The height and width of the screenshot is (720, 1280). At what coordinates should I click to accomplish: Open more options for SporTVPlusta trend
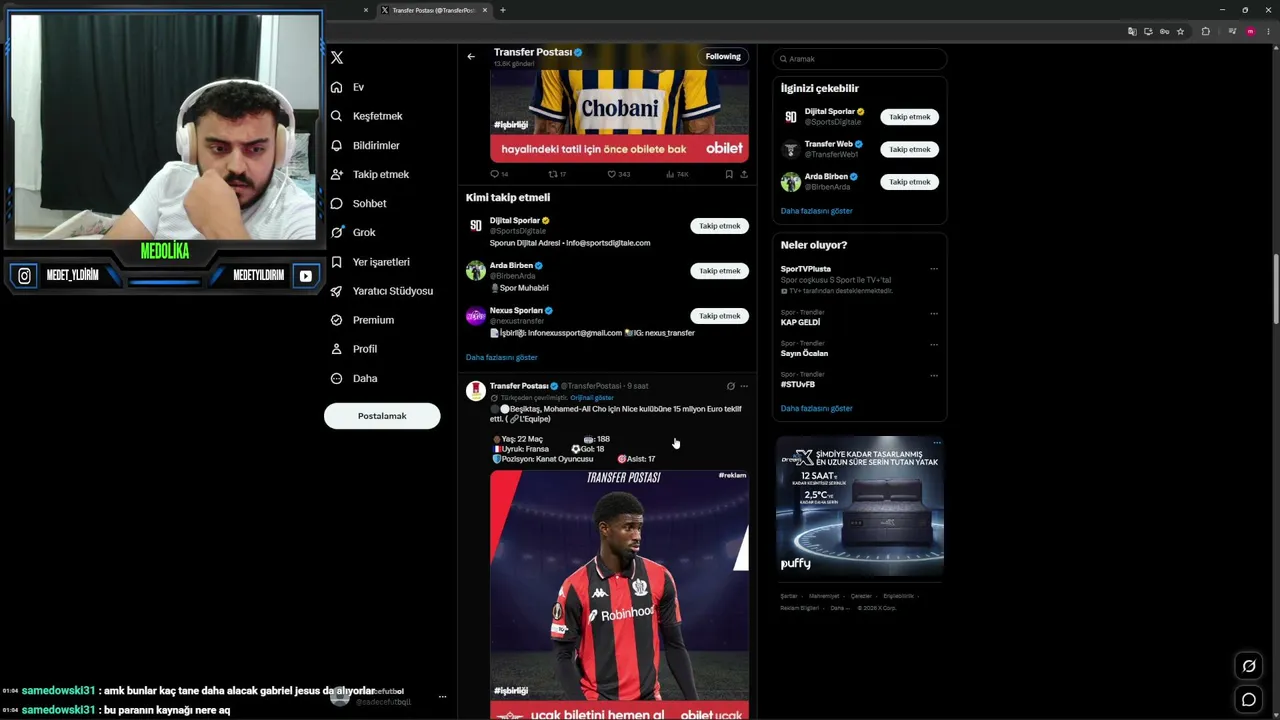[x=934, y=269]
